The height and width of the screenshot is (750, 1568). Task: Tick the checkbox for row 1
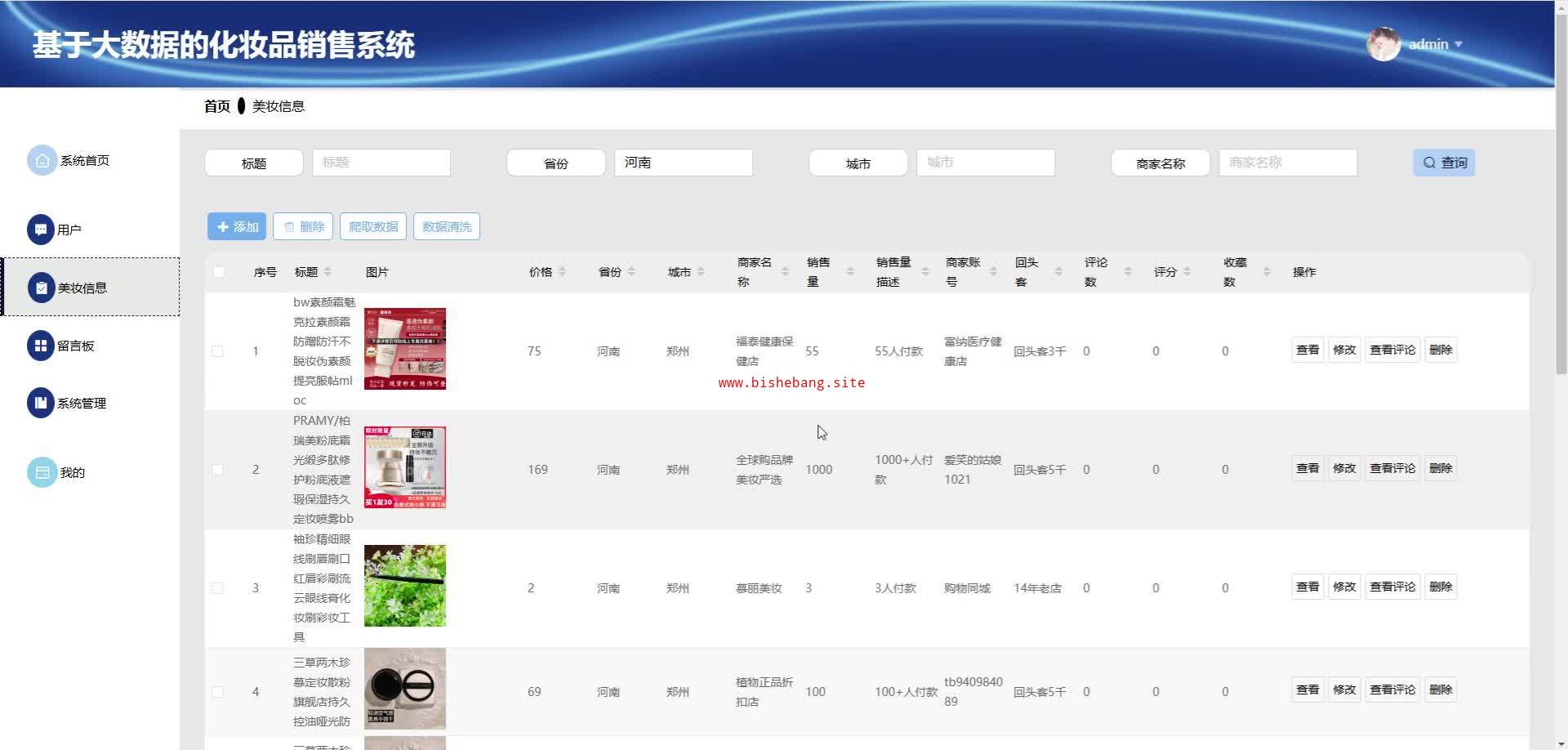coord(217,351)
